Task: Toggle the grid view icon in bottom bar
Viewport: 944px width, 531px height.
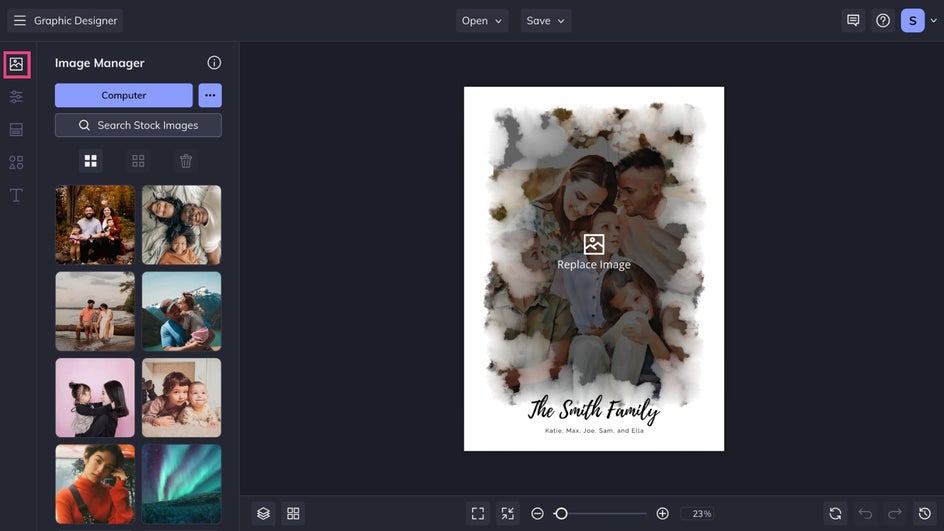Action: click(293, 514)
